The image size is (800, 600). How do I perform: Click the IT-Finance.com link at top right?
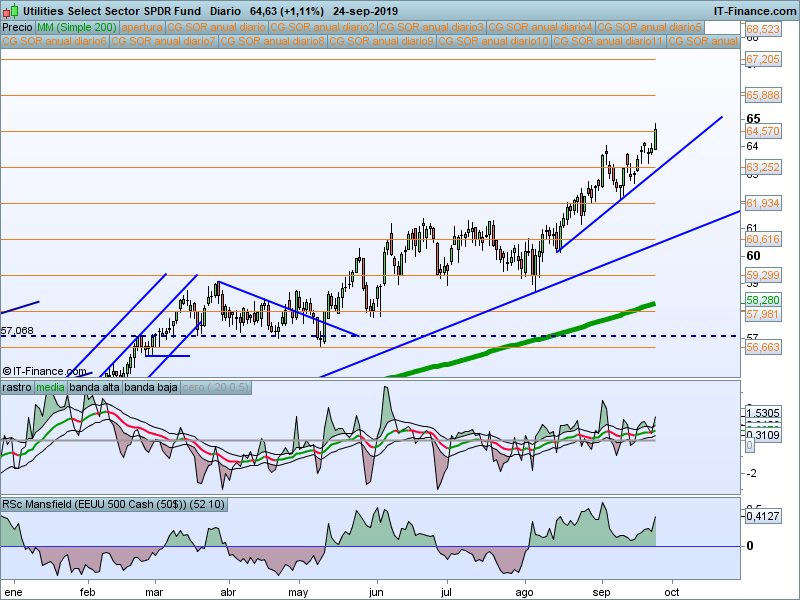pos(755,11)
